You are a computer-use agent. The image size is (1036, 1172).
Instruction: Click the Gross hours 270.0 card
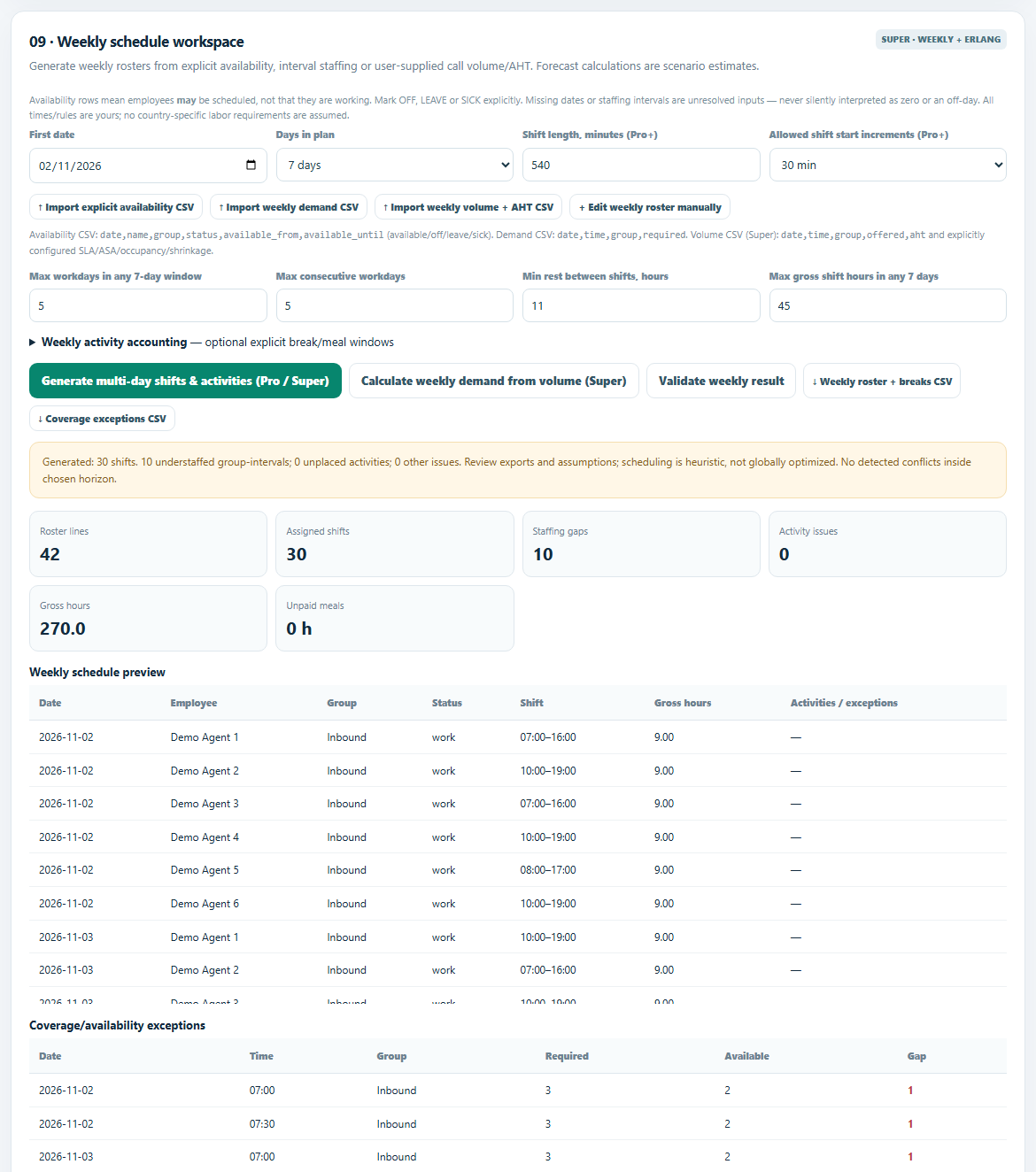tap(148, 618)
